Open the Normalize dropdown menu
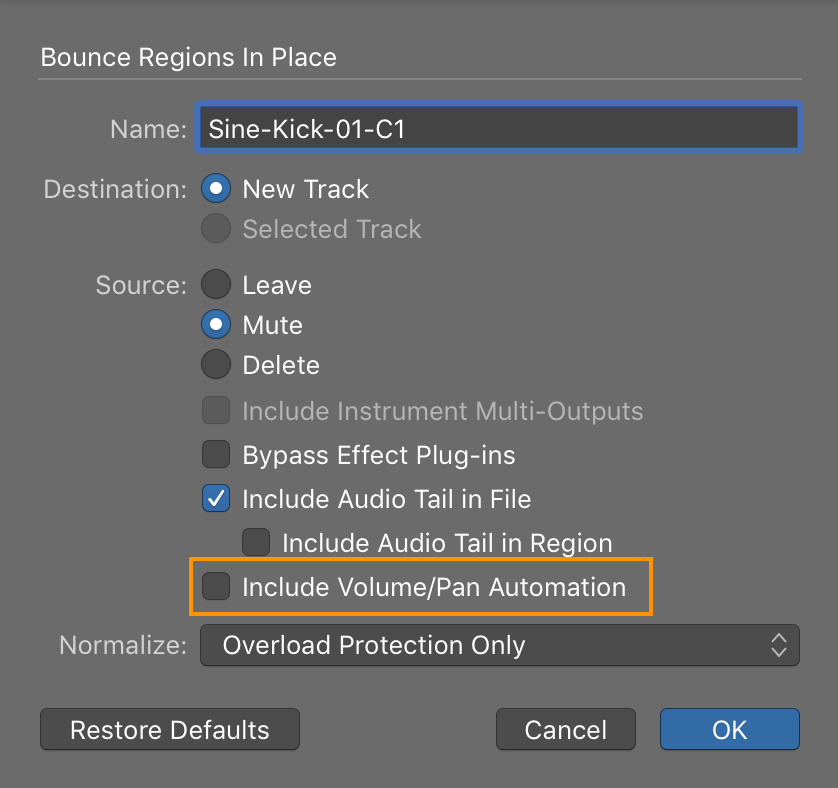 [x=500, y=645]
